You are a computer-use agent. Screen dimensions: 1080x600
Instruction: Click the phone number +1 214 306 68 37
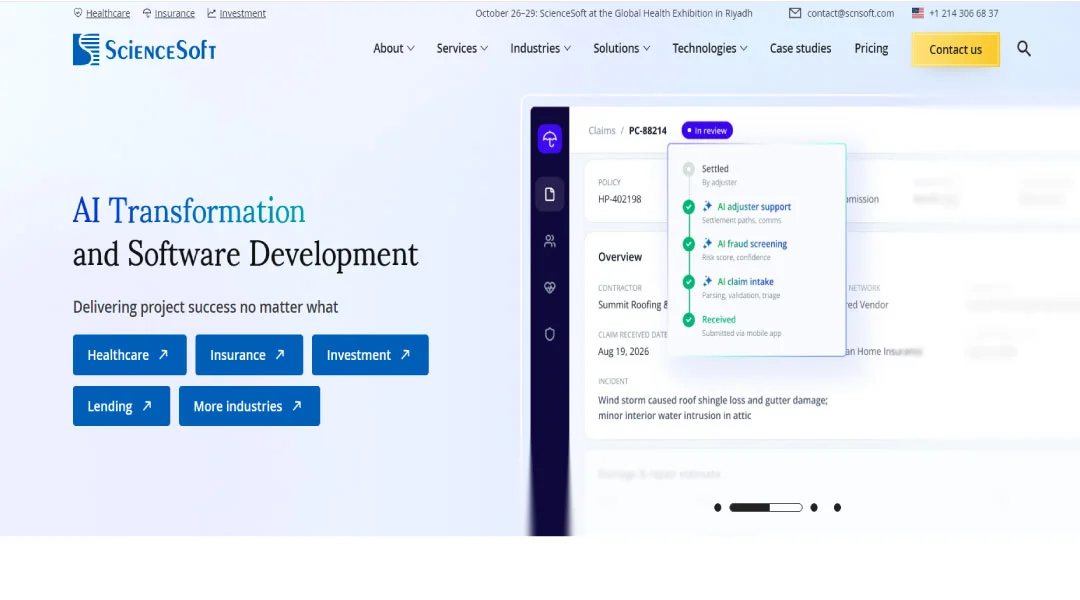964,13
